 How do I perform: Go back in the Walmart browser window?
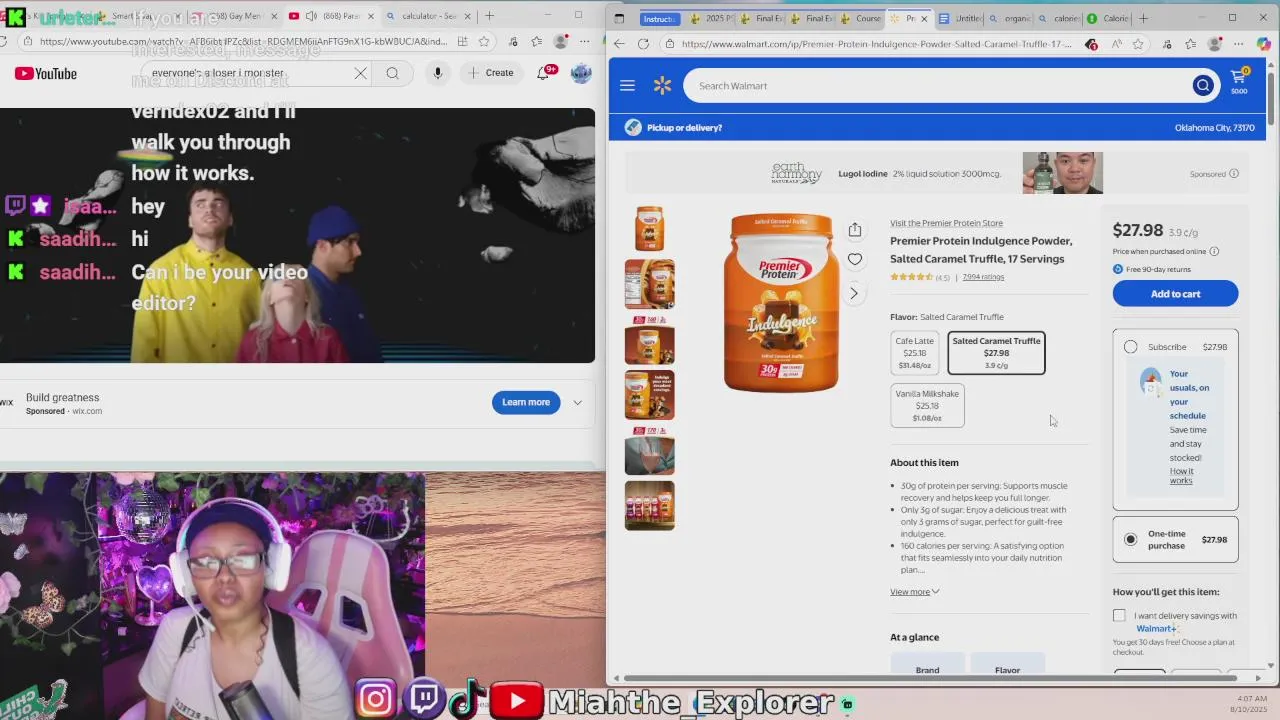click(619, 44)
